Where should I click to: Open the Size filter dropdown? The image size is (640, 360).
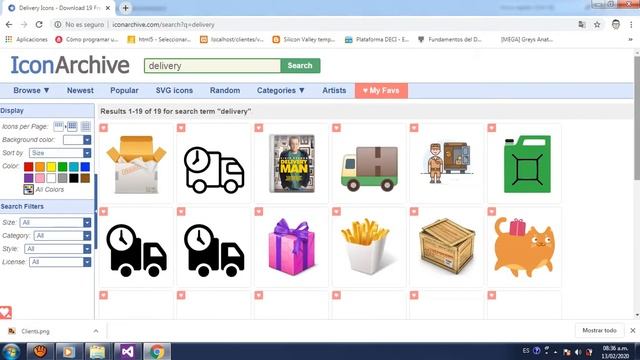point(56,222)
